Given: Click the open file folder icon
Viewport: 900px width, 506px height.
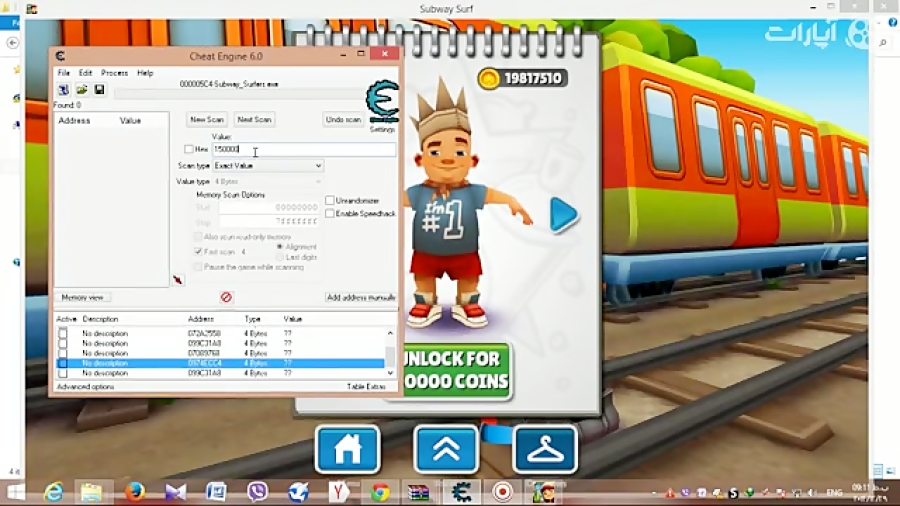Looking at the screenshot, I should (x=81, y=90).
